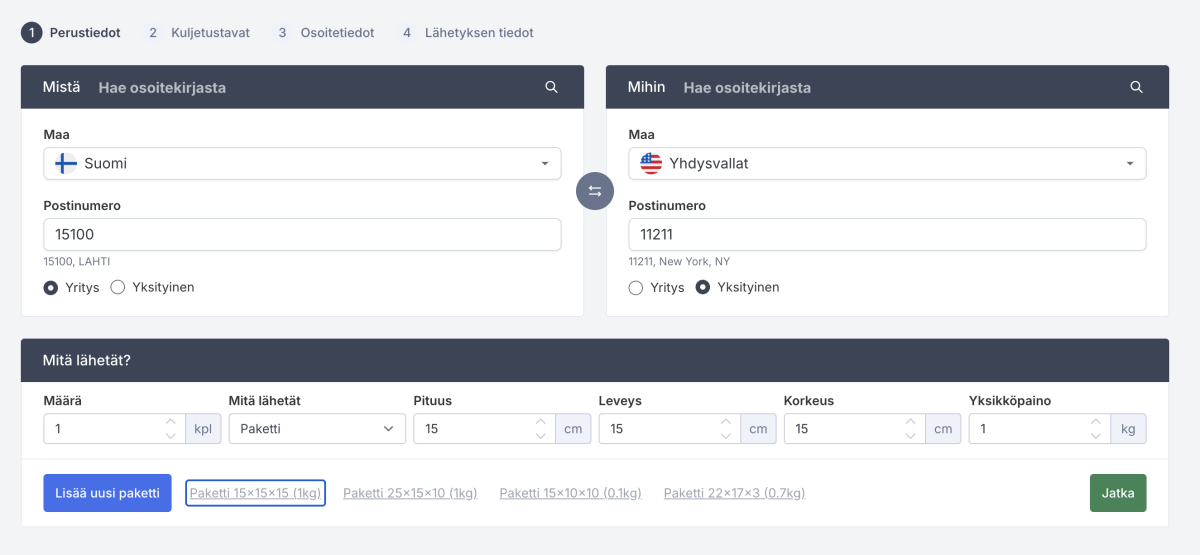Screen dimensions: 1200x555
Task: Swap sender and recipient with the round arrows button
Action: (x=595, y=191)
